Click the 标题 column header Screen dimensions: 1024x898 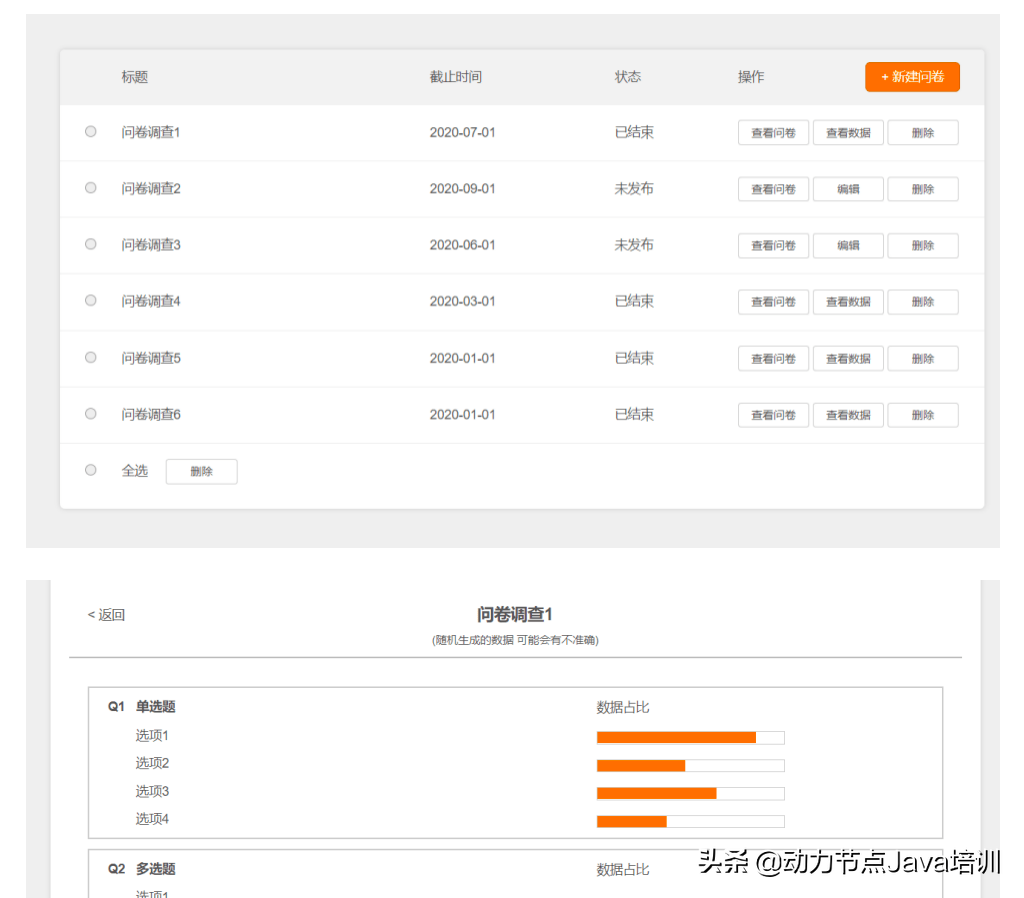pyautogui.click(x=134, y=76)
